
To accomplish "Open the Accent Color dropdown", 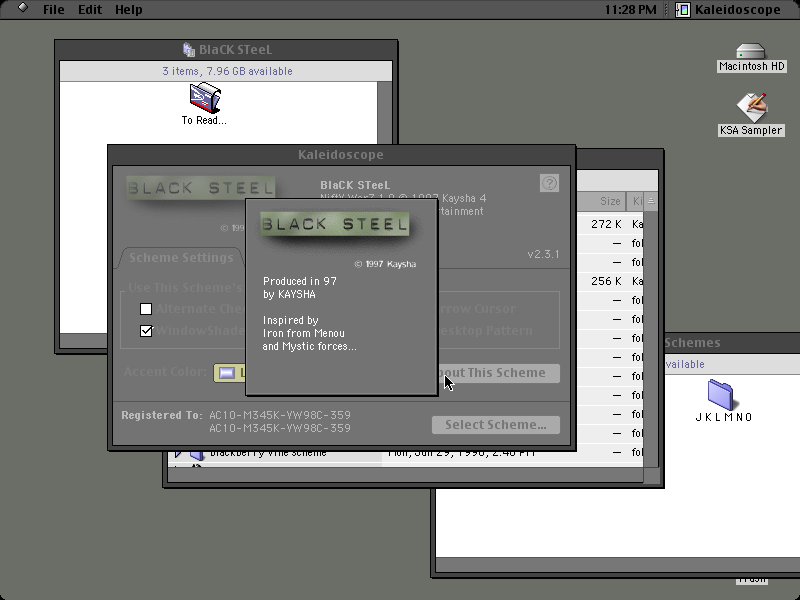I will 230,373.
